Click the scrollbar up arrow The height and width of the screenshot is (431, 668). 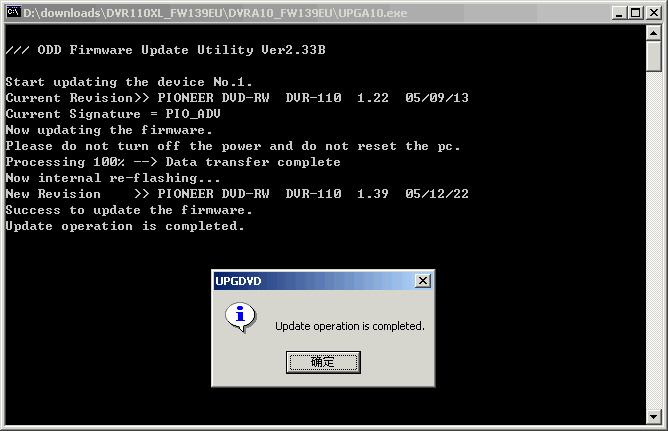point(654,33)
